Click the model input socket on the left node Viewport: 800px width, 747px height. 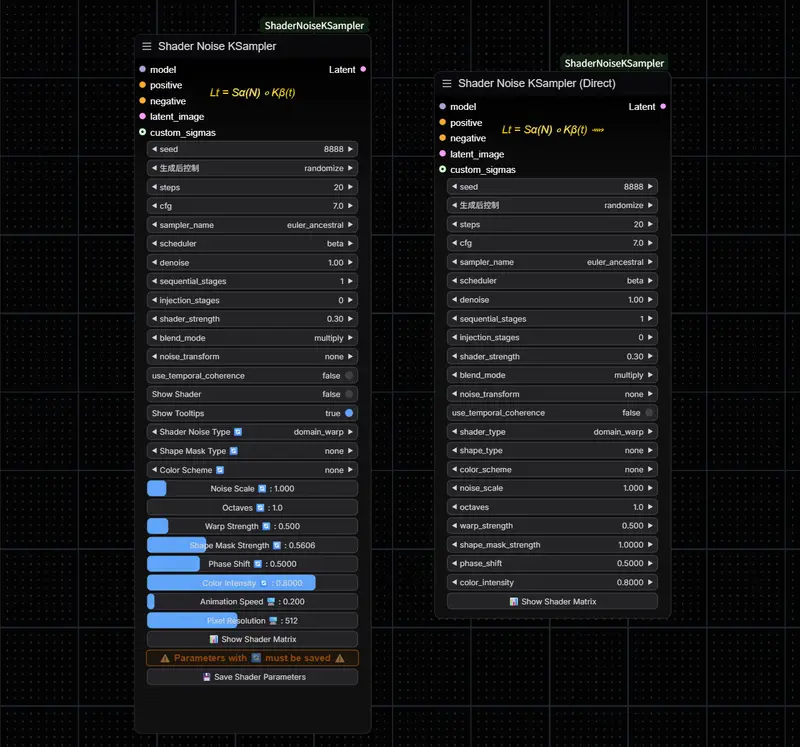click(142, 69)
